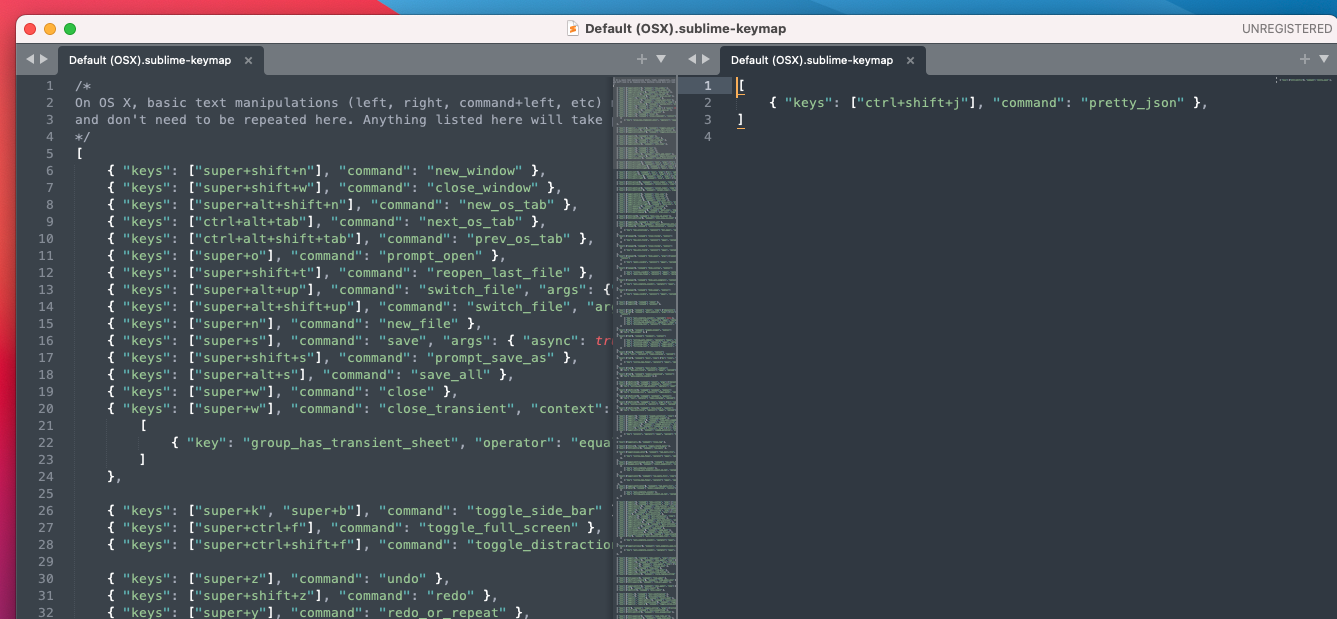Click the document icon in the title bar
Image resolution: width=1337 pixels, height=619 pixels.
(572, 28)
